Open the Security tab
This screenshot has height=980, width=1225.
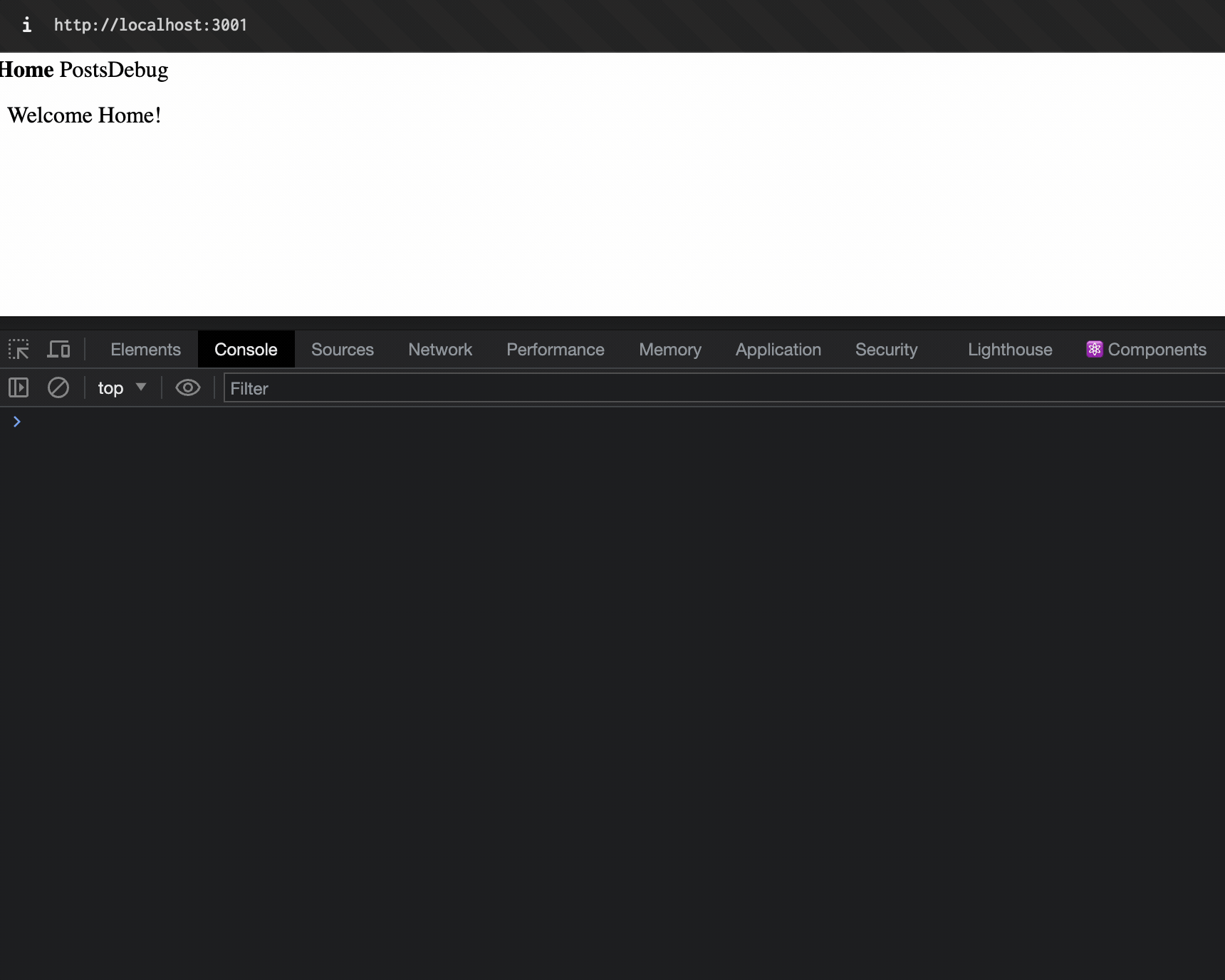(x=887, y=349)
